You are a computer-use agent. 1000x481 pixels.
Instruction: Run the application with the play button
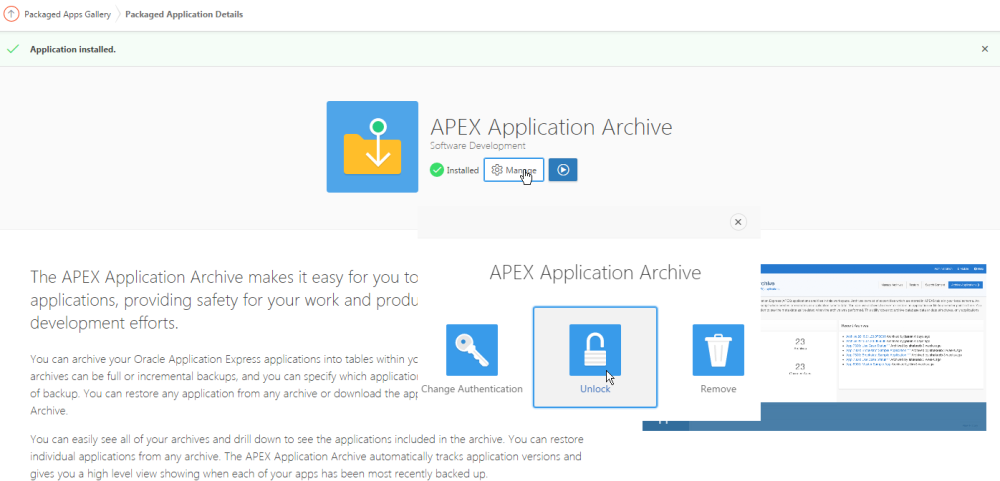coord(562,170)
